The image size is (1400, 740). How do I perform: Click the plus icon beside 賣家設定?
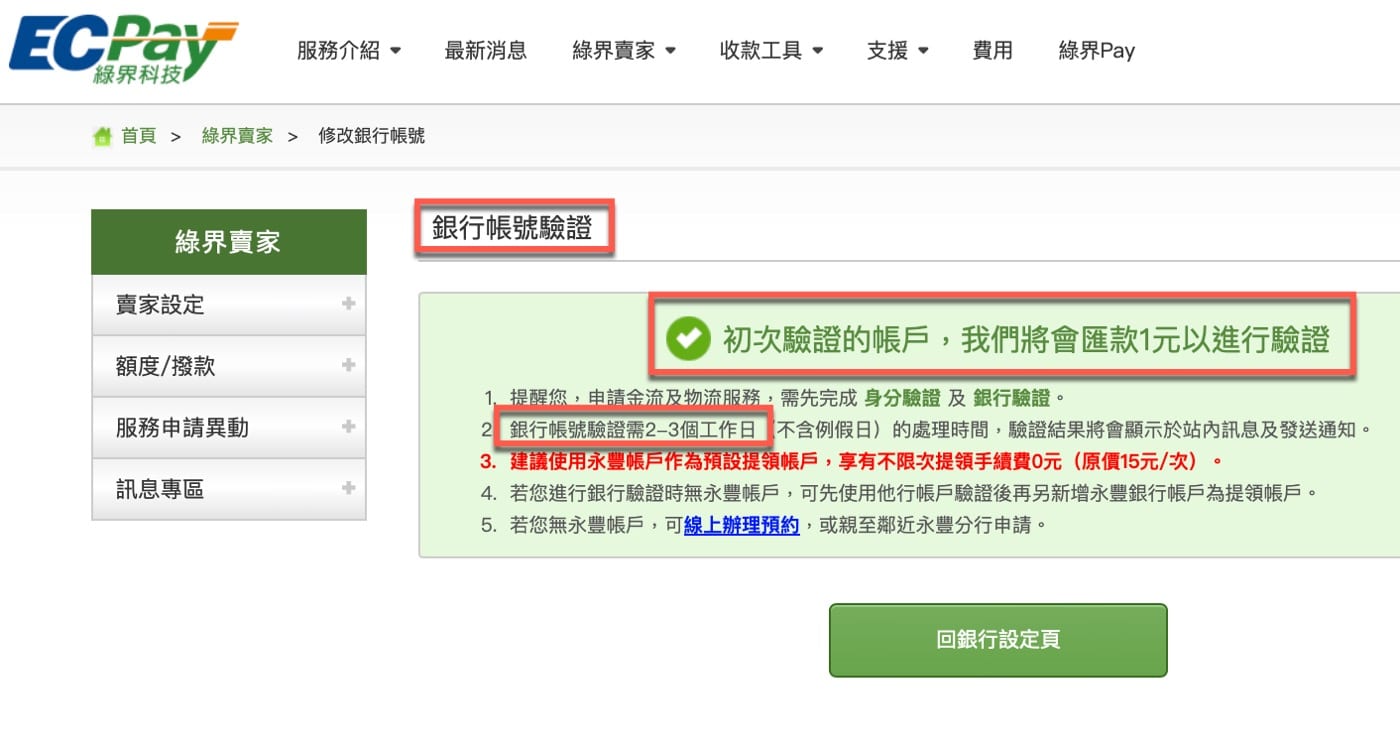[x=348, y=303]
